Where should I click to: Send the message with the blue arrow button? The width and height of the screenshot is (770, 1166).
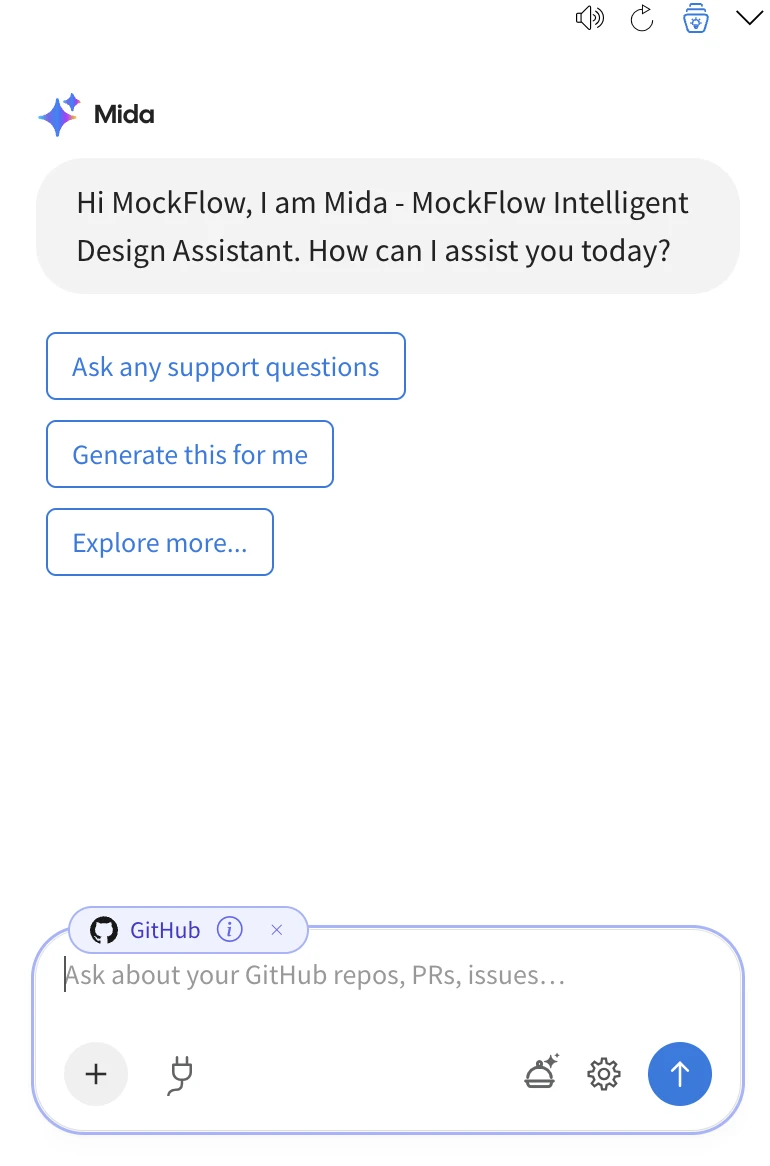pos(680,1074)
